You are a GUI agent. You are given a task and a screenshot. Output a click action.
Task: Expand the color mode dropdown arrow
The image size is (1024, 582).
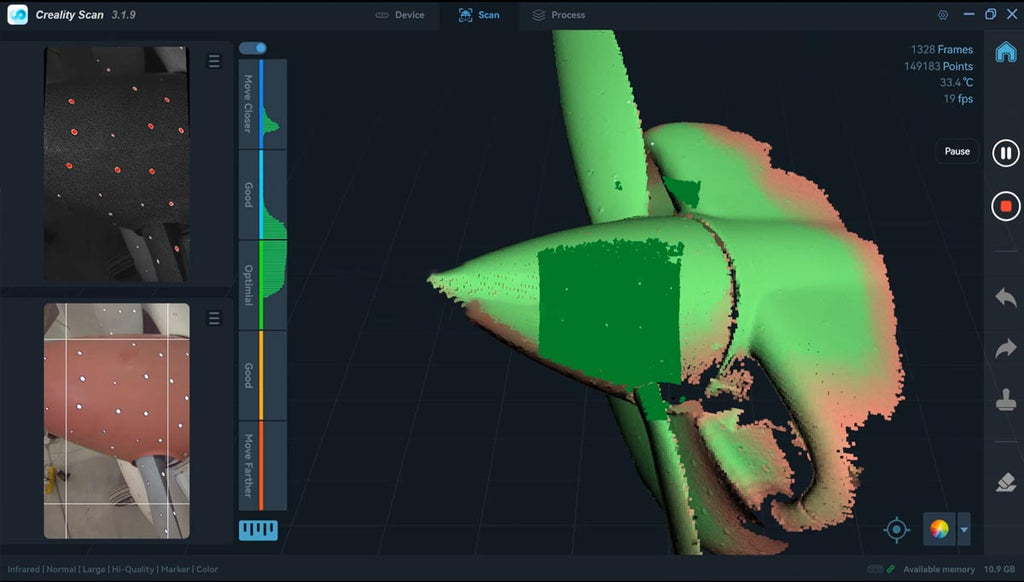point(963,529)
